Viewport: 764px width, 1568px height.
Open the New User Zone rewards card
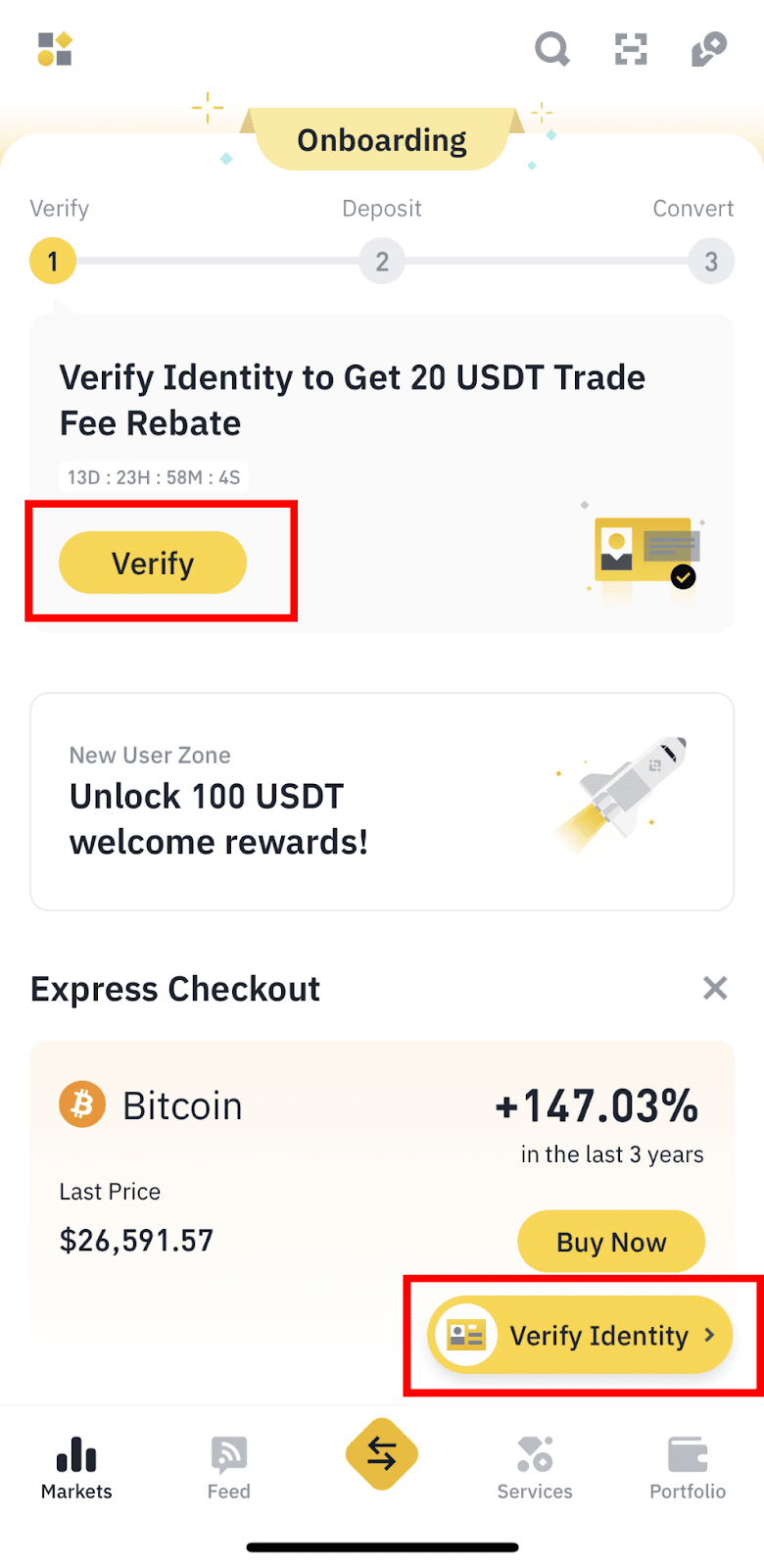pos(382,802)
